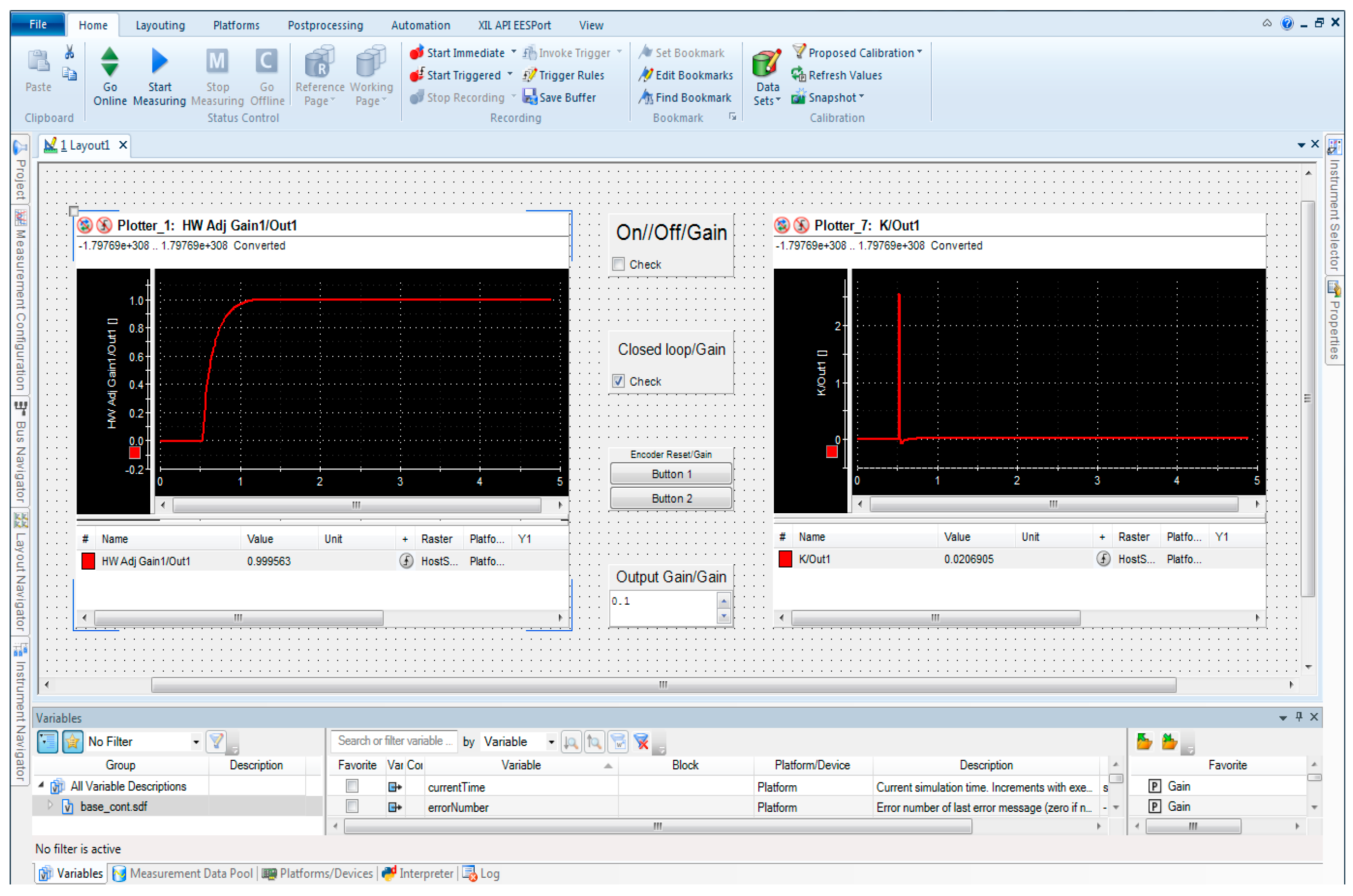Click Refresh Values icon
This screenshot has width=1353, height=896.
coord(798,75)
